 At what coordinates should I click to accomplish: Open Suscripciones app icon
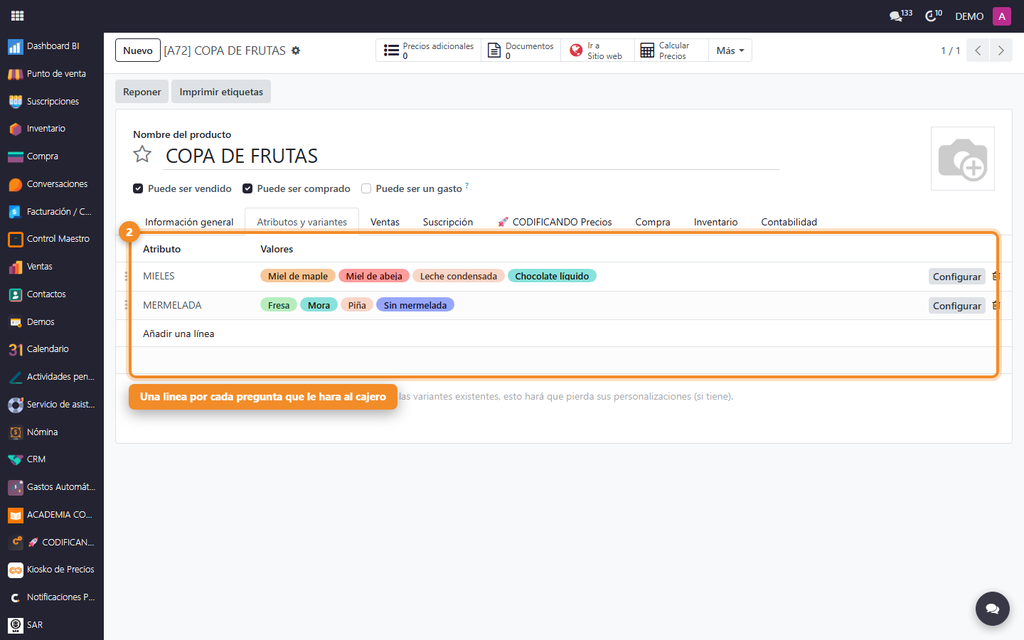[16, 101]
